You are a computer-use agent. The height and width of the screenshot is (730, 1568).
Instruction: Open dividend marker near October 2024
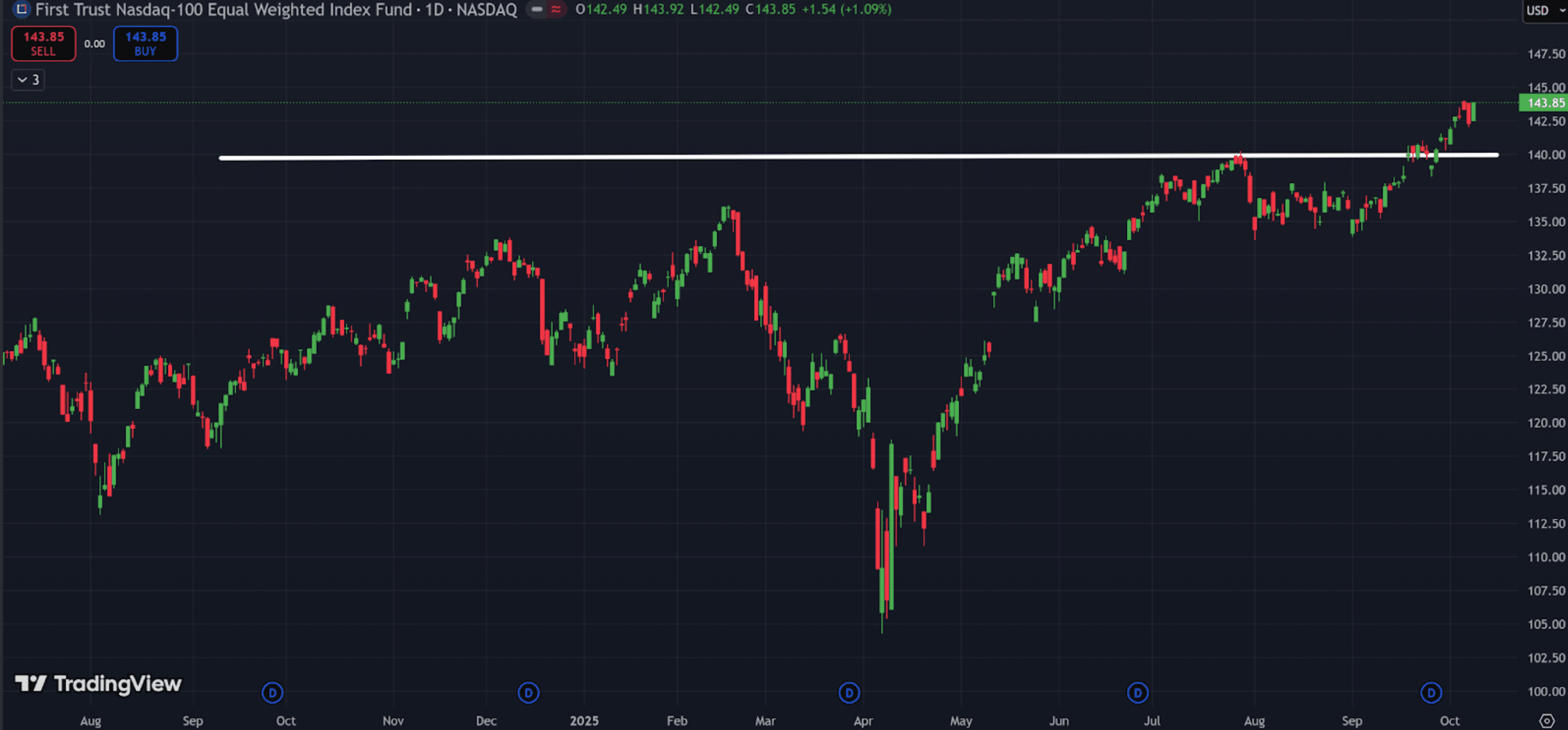click(272, 692)
